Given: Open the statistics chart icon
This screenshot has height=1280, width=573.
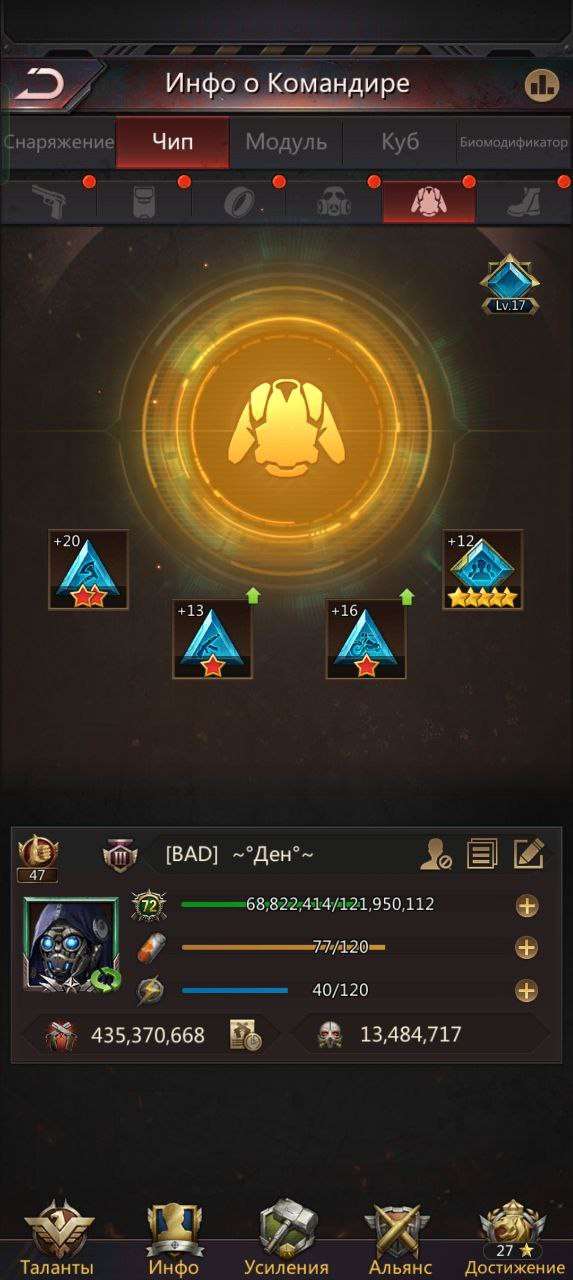Looking at the screenshot, I should (x=541, y=85).
